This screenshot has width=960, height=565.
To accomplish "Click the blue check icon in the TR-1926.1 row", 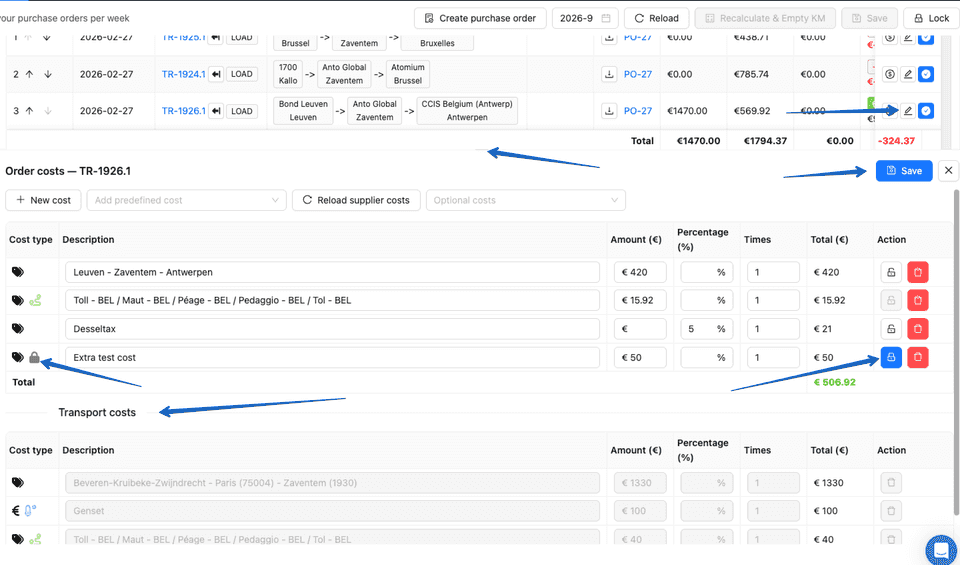I will (926, 111).
